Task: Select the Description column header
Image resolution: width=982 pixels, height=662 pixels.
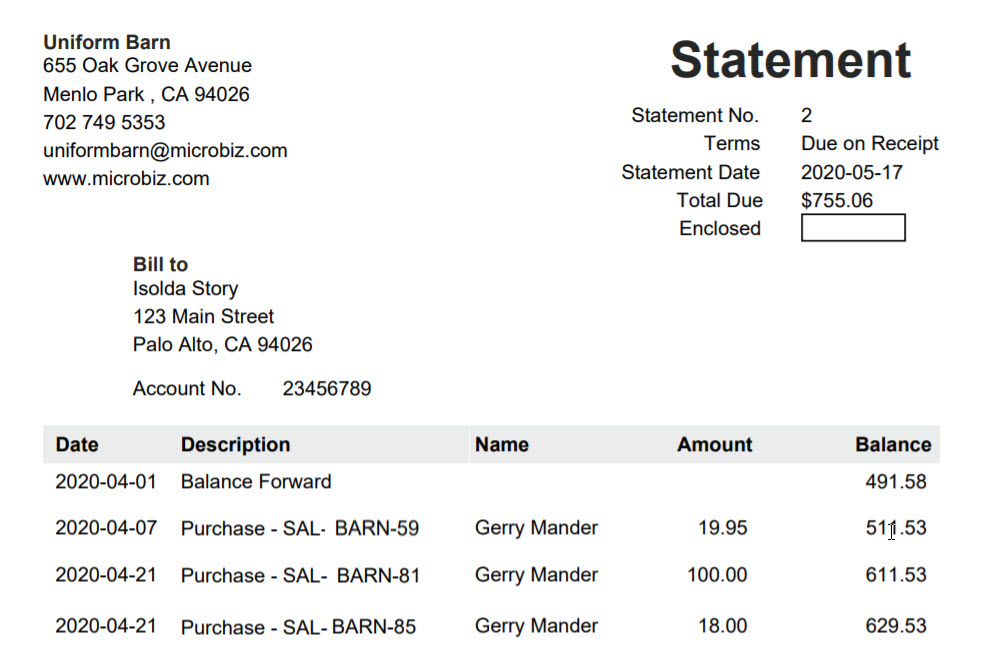Action: [235, 444]
